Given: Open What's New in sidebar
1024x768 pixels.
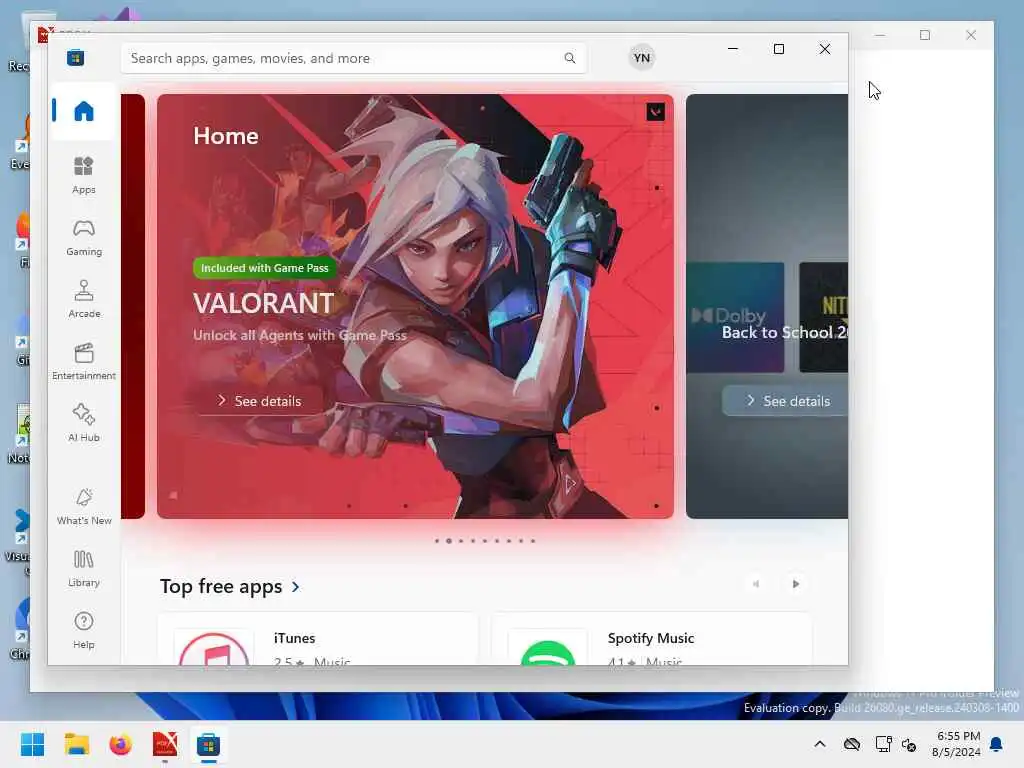Looking at the screenshot, I should (84, 506).
